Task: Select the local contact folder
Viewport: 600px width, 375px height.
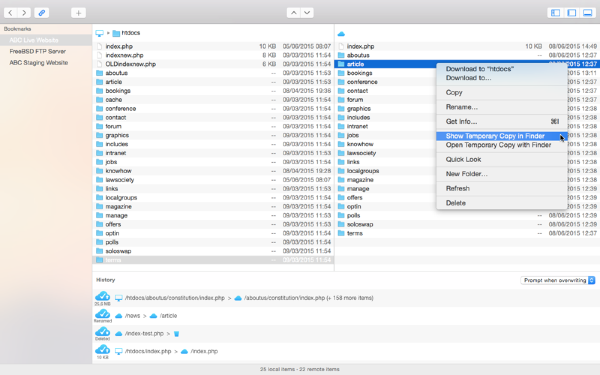Action: [x=213, y=117]
